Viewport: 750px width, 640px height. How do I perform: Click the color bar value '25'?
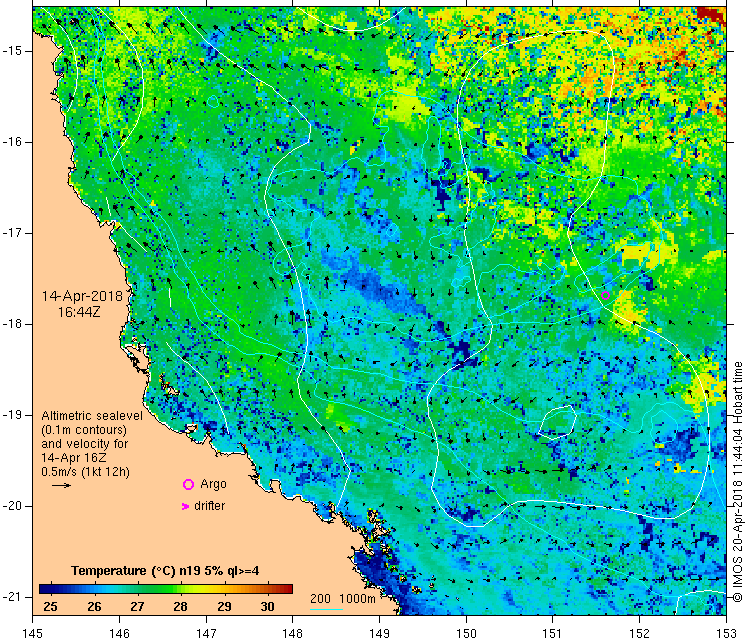pyautogui.click(x=50, y=607)
